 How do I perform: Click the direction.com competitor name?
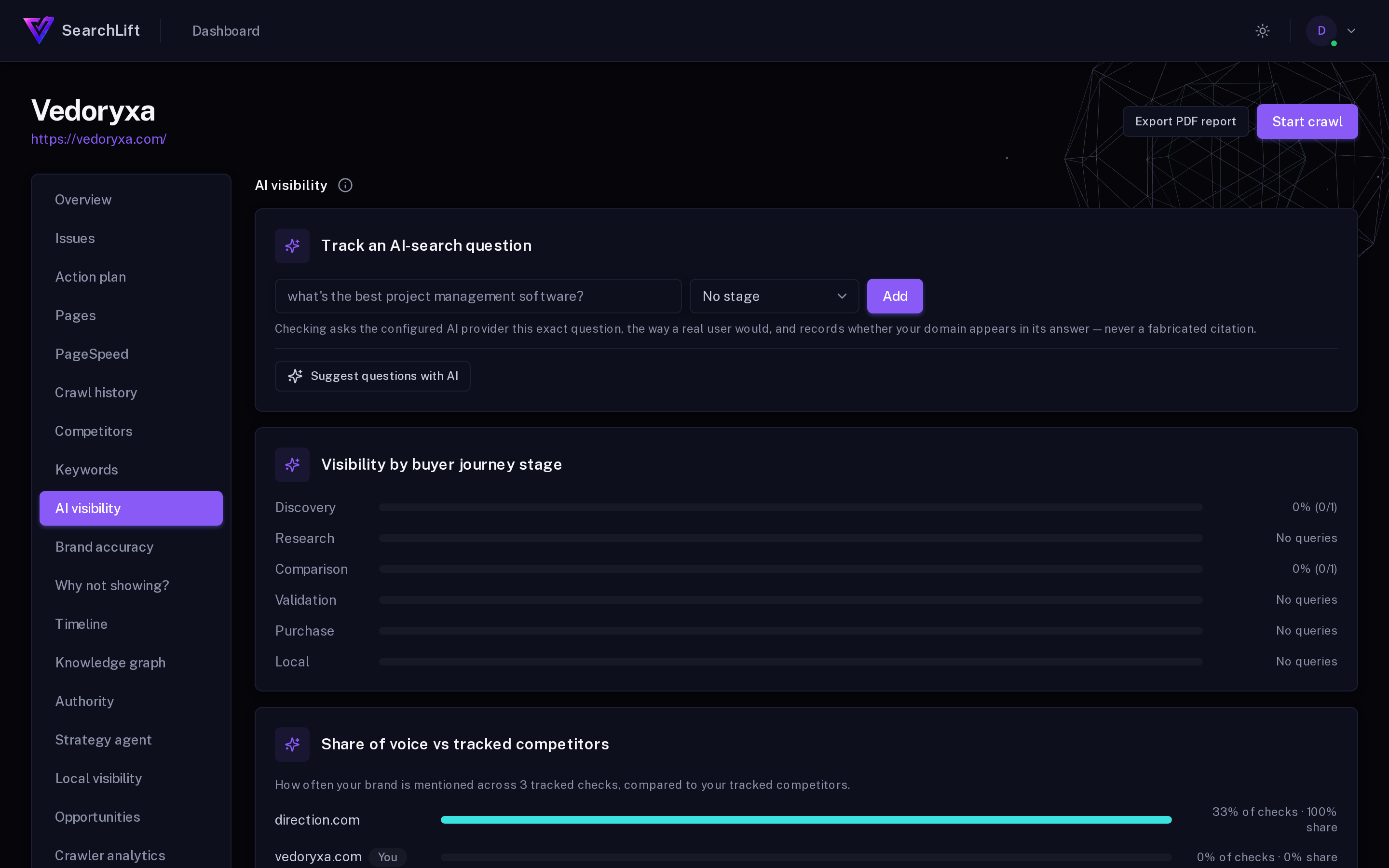[x=317, y=820]
